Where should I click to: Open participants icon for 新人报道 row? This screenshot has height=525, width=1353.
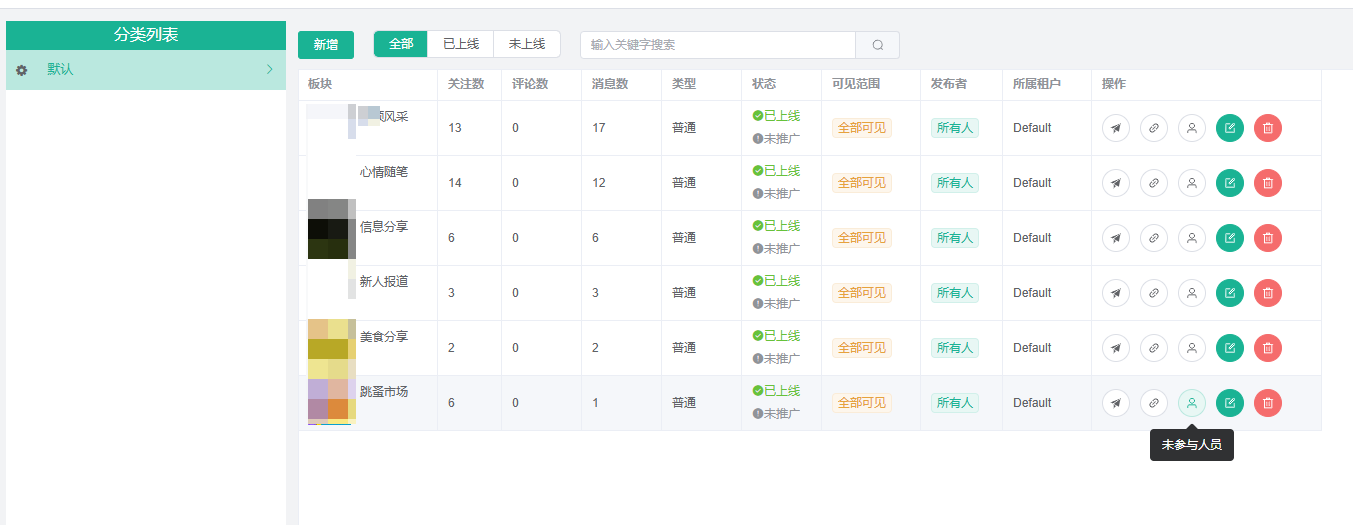coord(1192,293)
